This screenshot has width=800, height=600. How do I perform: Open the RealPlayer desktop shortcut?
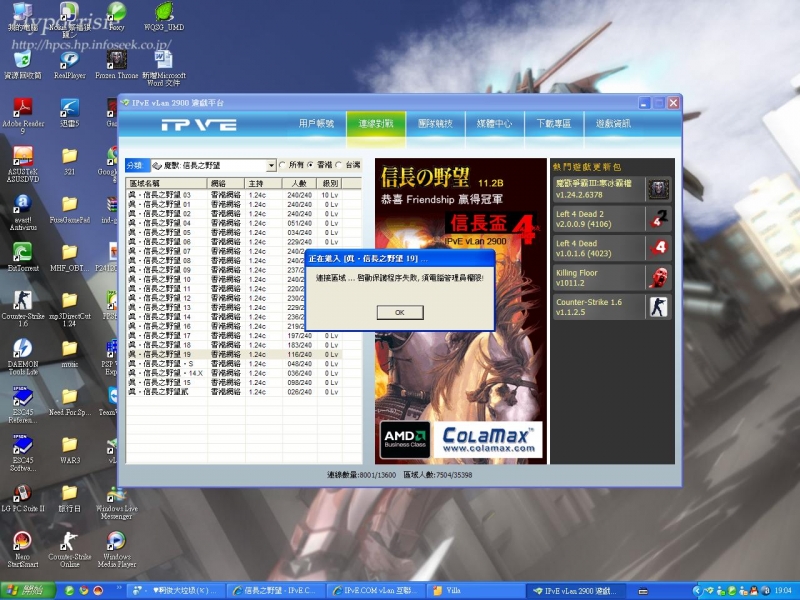[70, 60]
